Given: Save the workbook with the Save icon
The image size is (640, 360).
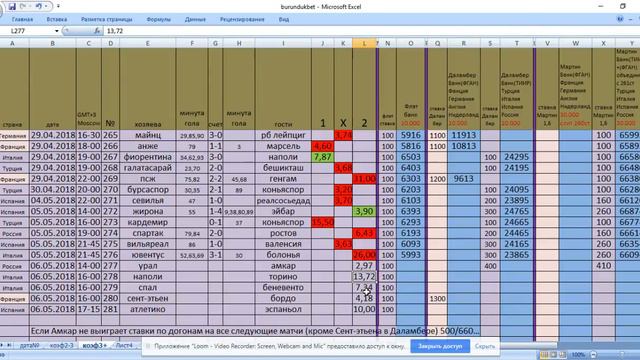Looking at the screenshot, I should [x=12, y=7].
